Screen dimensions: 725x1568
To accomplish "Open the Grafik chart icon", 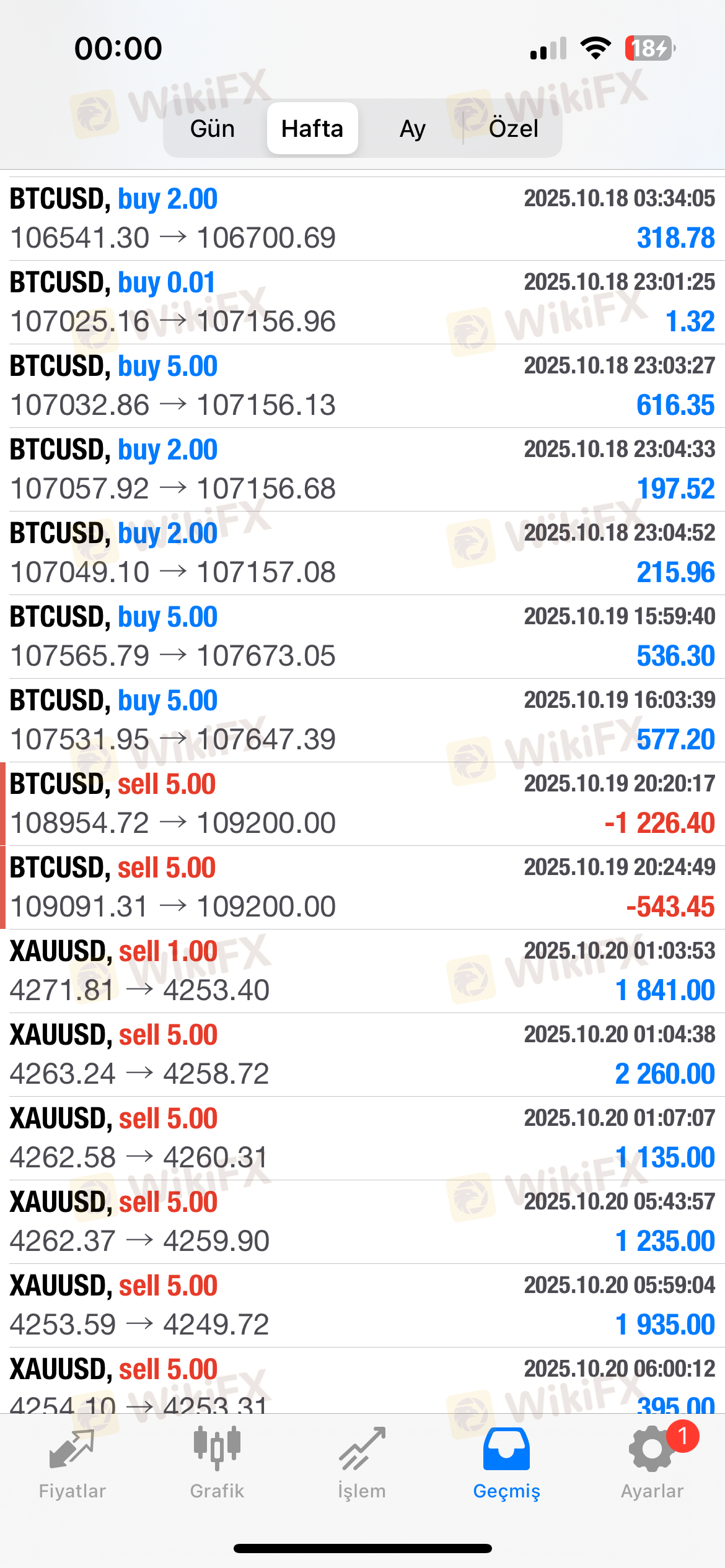I will pos(217,1449).
